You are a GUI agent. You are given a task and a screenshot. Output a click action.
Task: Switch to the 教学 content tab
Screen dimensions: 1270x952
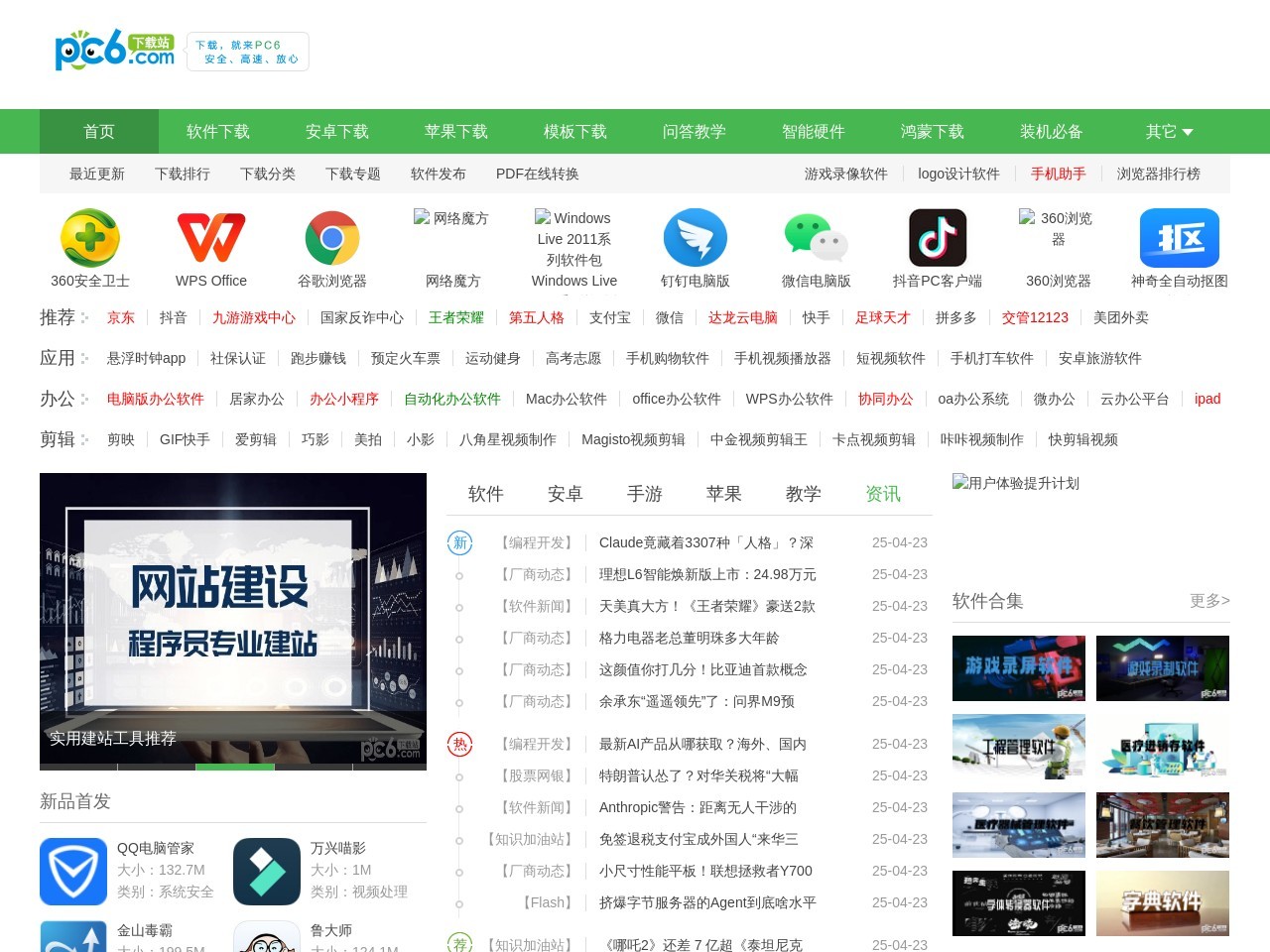804,494
